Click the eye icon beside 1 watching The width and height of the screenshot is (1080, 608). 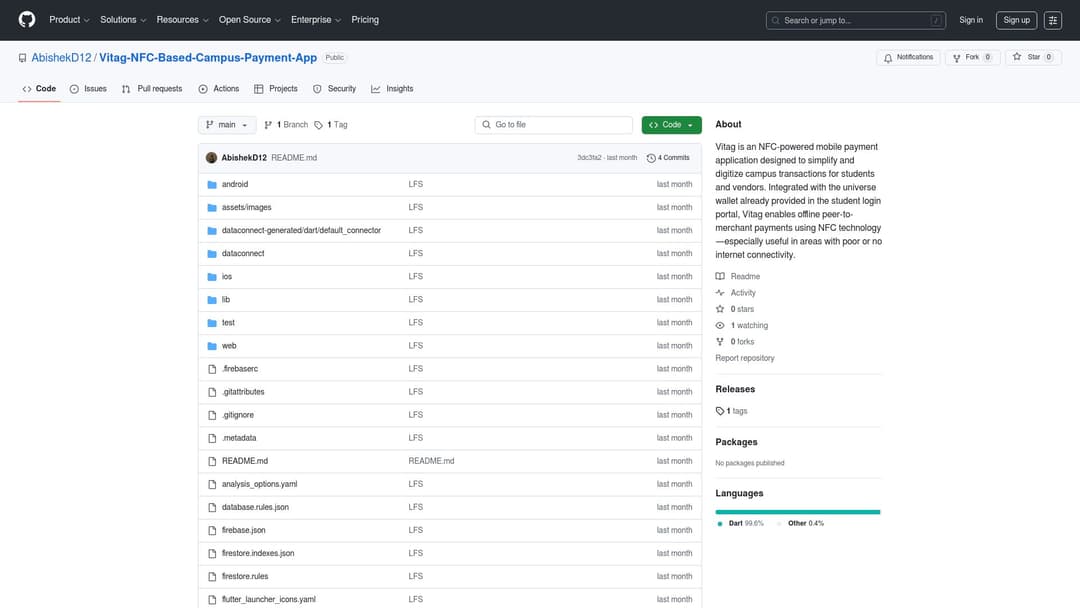click(x=720, y=326)
